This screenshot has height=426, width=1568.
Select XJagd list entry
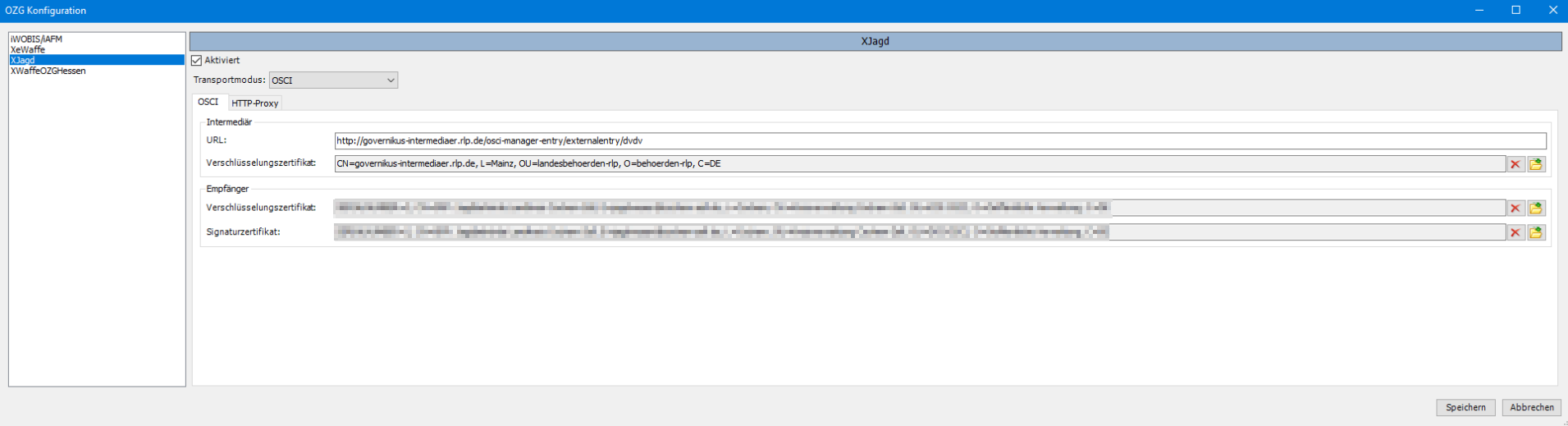coord(23,60)
